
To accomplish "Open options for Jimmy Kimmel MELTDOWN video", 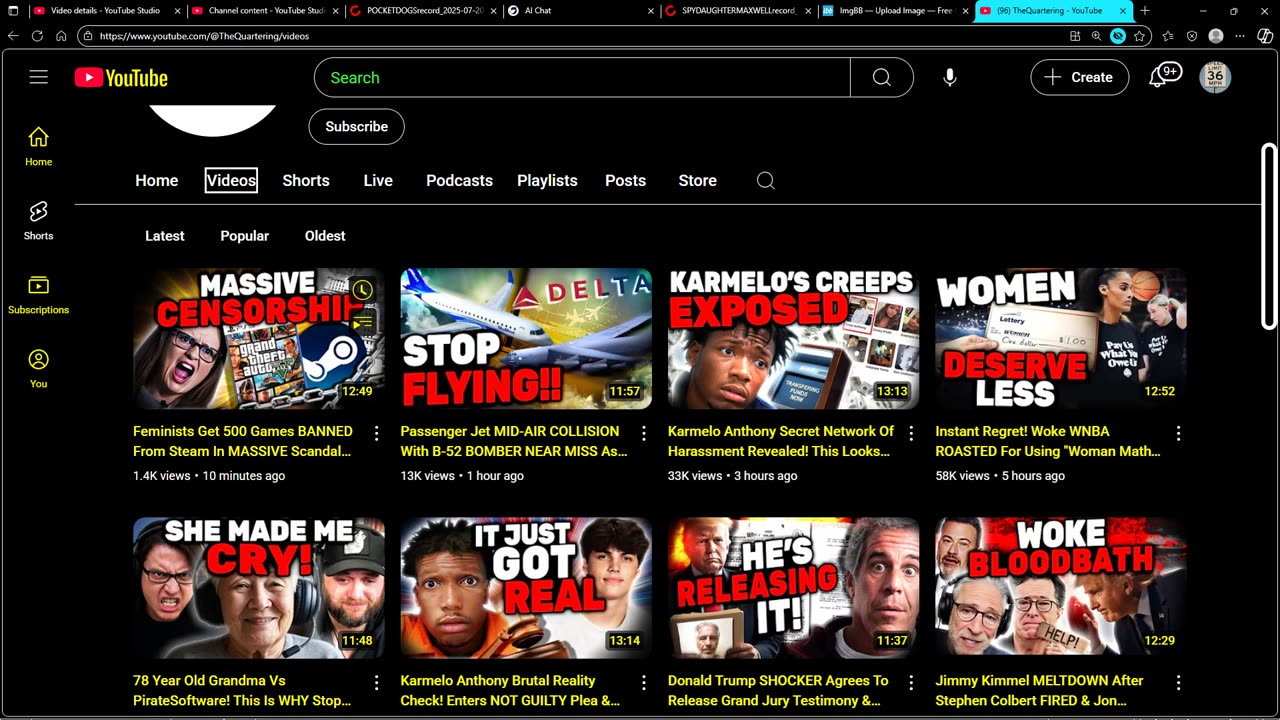I will click(1178, 682).
